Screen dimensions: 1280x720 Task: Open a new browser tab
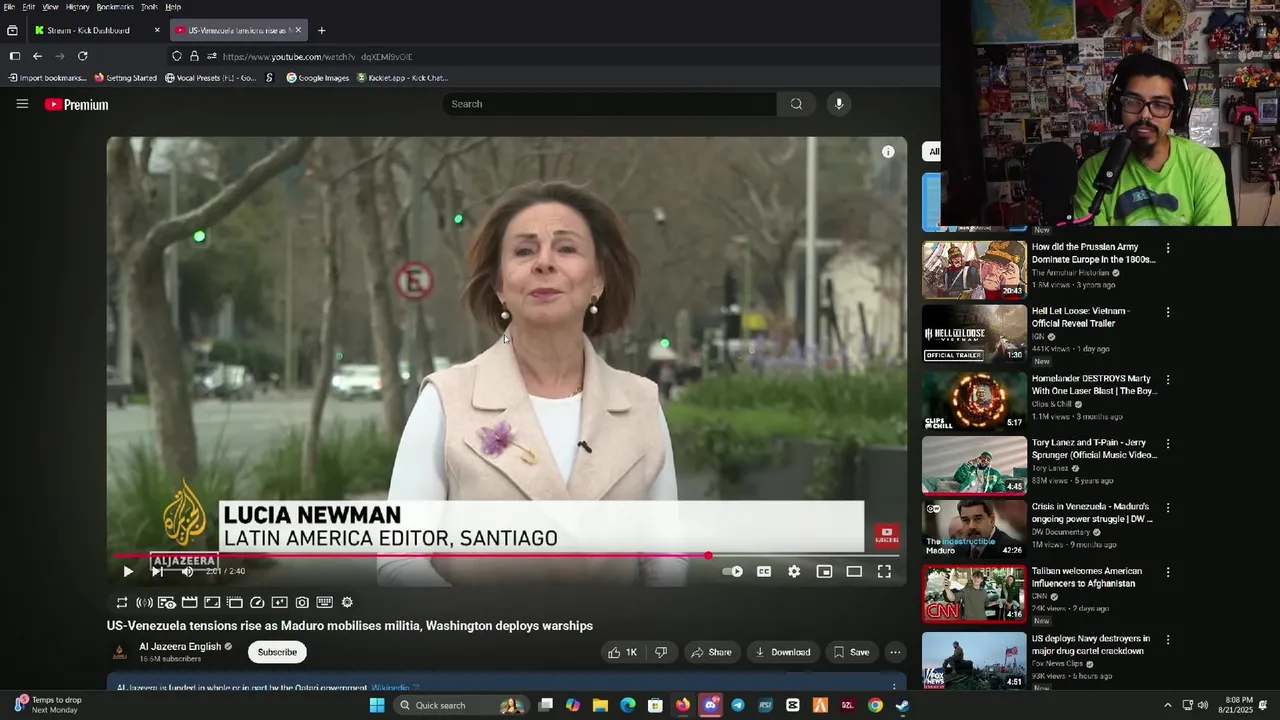tap(321, 30)
